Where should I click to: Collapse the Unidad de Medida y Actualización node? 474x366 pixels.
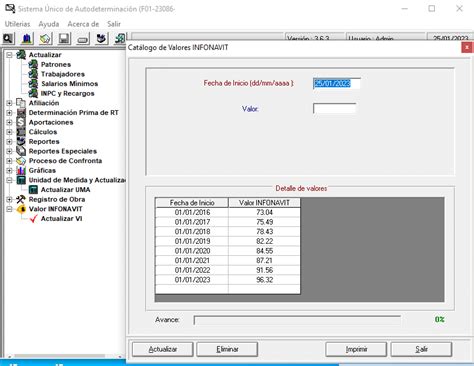(10, 180)
